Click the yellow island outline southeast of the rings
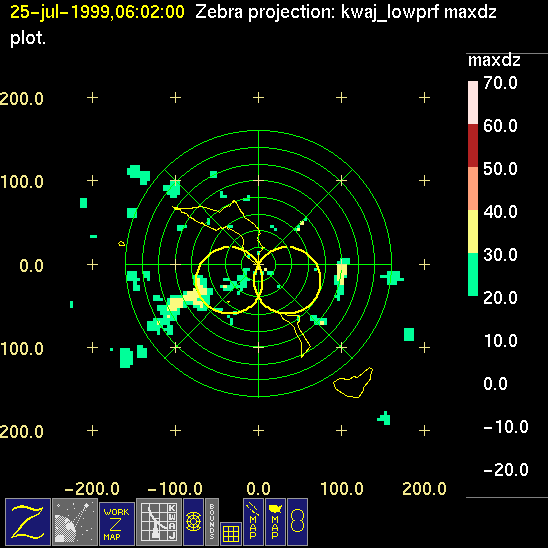Image resolution: width=548 pixels, height=548 pixels. click(353, 383)
